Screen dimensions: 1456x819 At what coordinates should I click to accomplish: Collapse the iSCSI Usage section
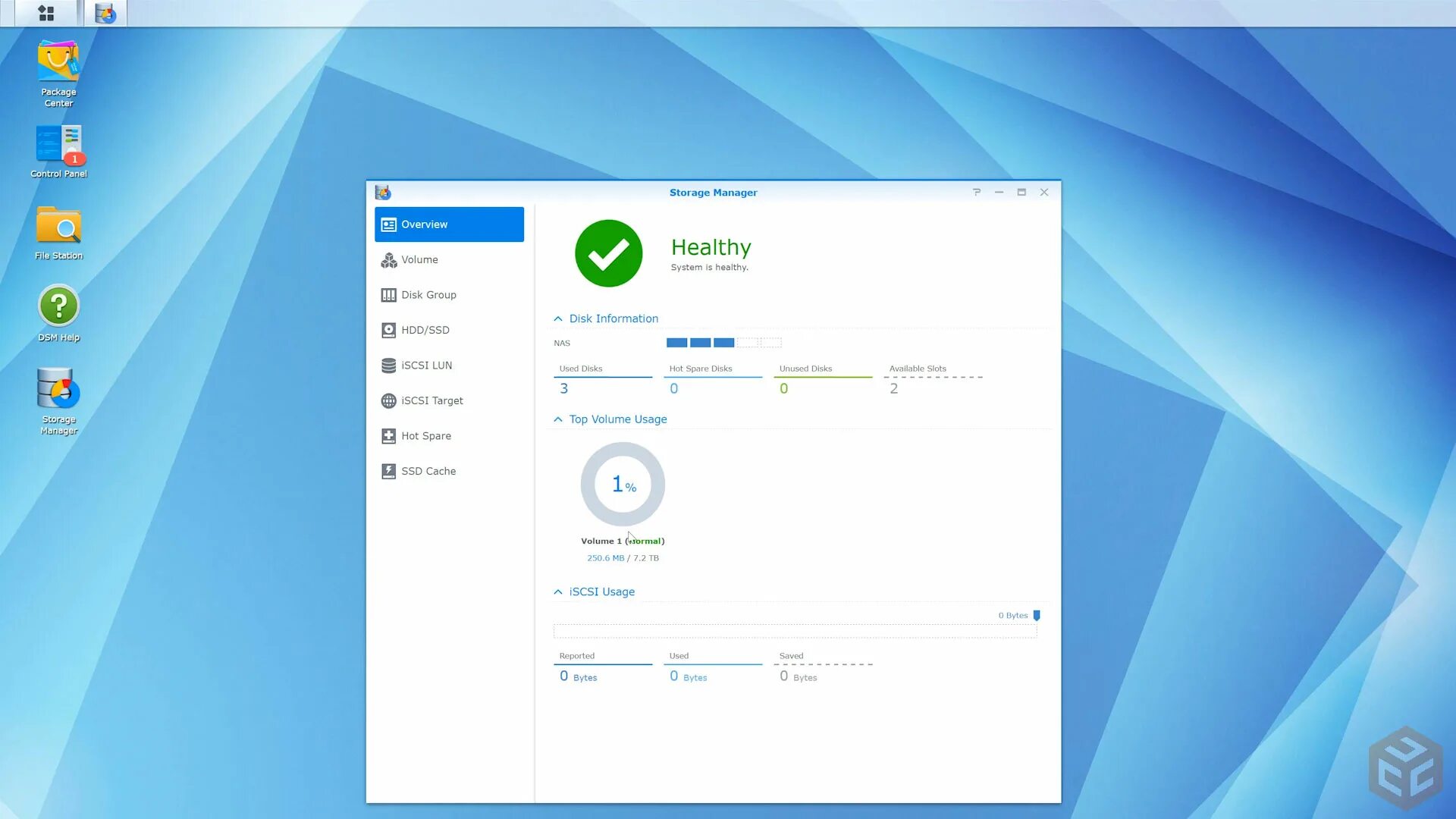click(x=558, y=592)
